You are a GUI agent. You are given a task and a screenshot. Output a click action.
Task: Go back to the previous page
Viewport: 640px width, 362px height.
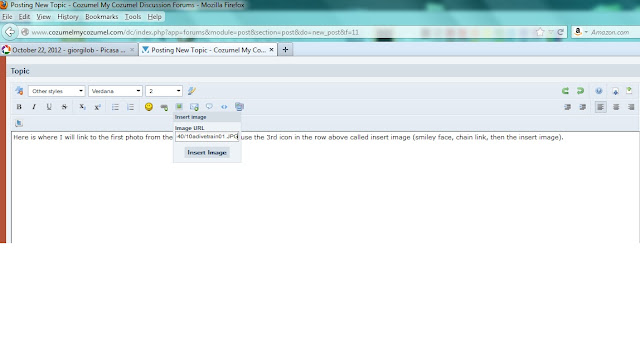10,32
